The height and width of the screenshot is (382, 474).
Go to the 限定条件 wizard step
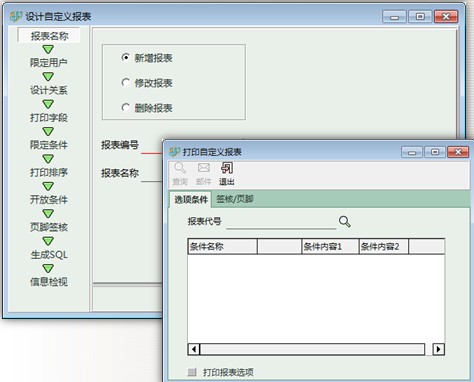[x=49, y=145]
